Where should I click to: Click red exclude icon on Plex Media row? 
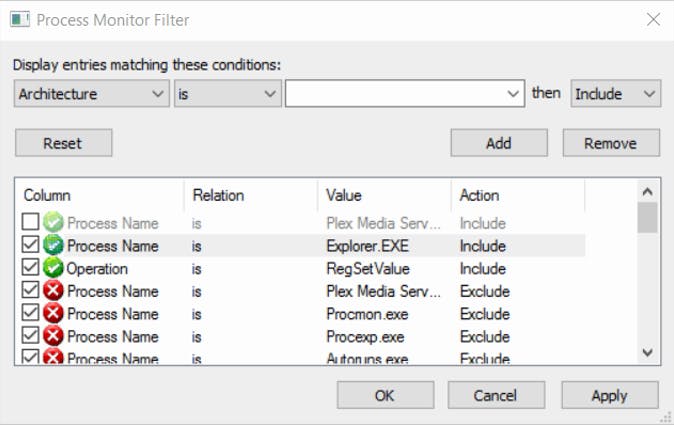(x=54, y=292)
